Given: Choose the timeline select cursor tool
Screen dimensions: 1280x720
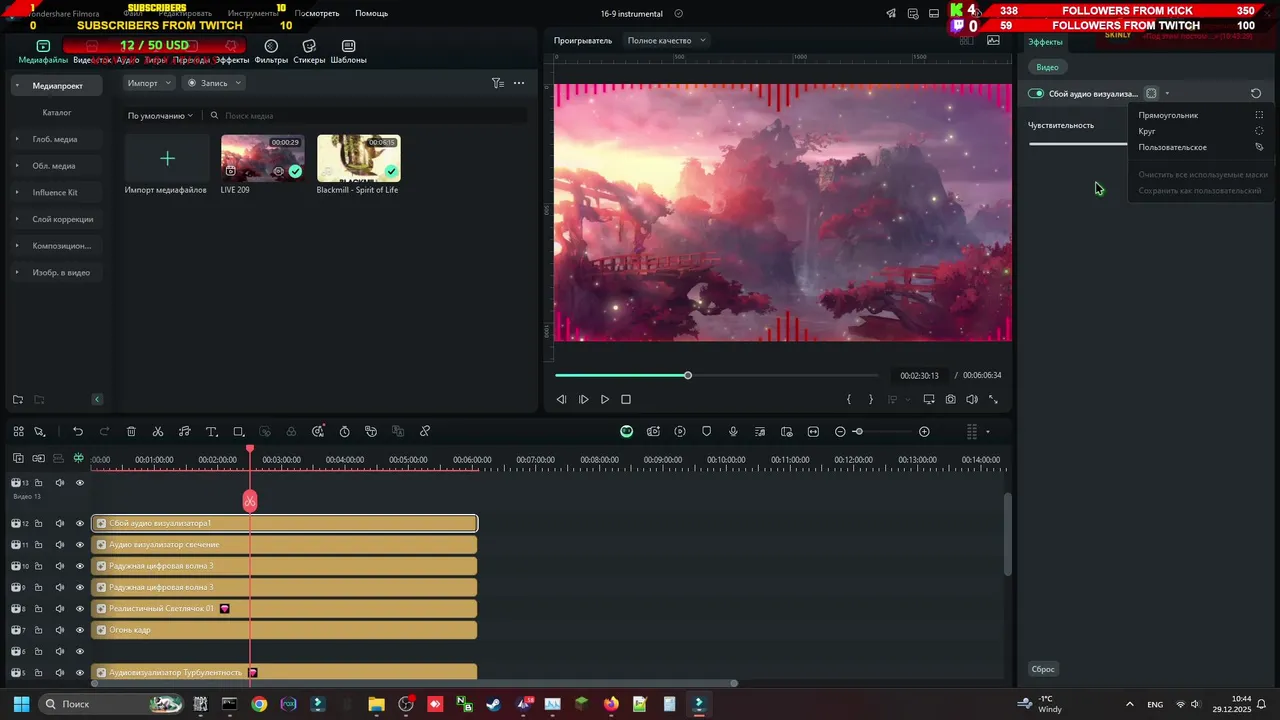Looking at the screenshot, I should pyautogui.click(x=40, y=431).
